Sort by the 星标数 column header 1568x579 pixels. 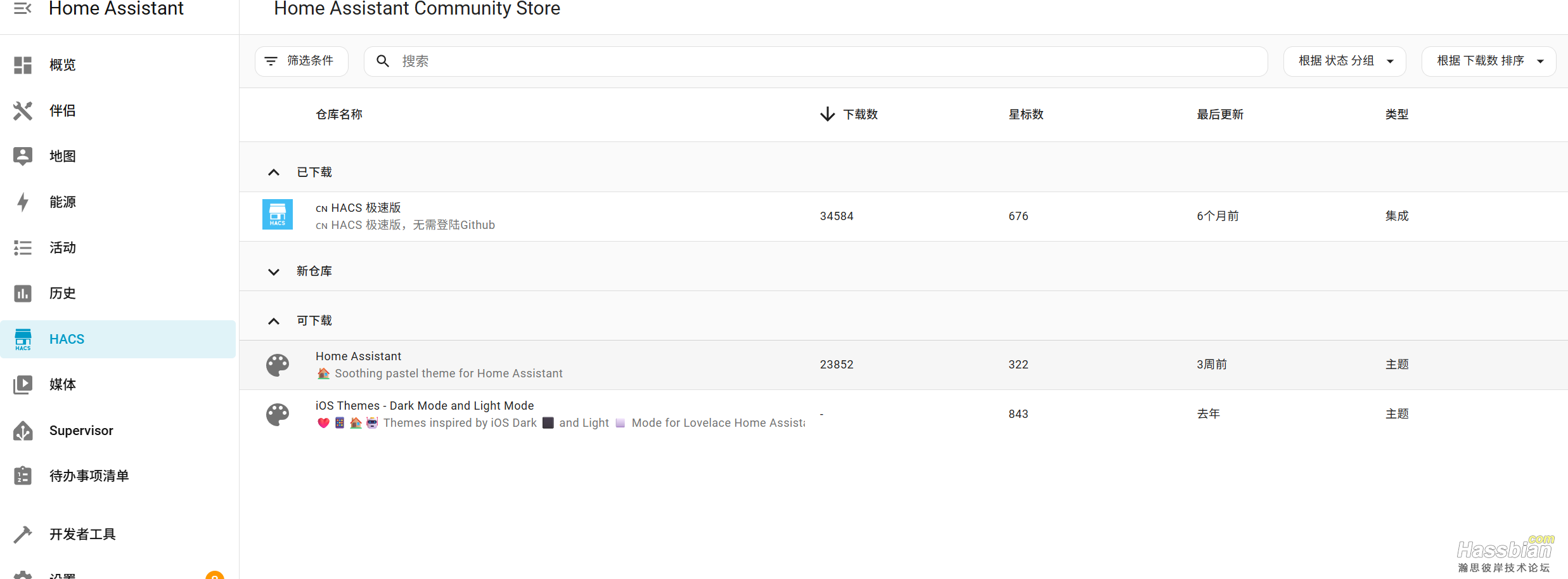(1025, 114)
